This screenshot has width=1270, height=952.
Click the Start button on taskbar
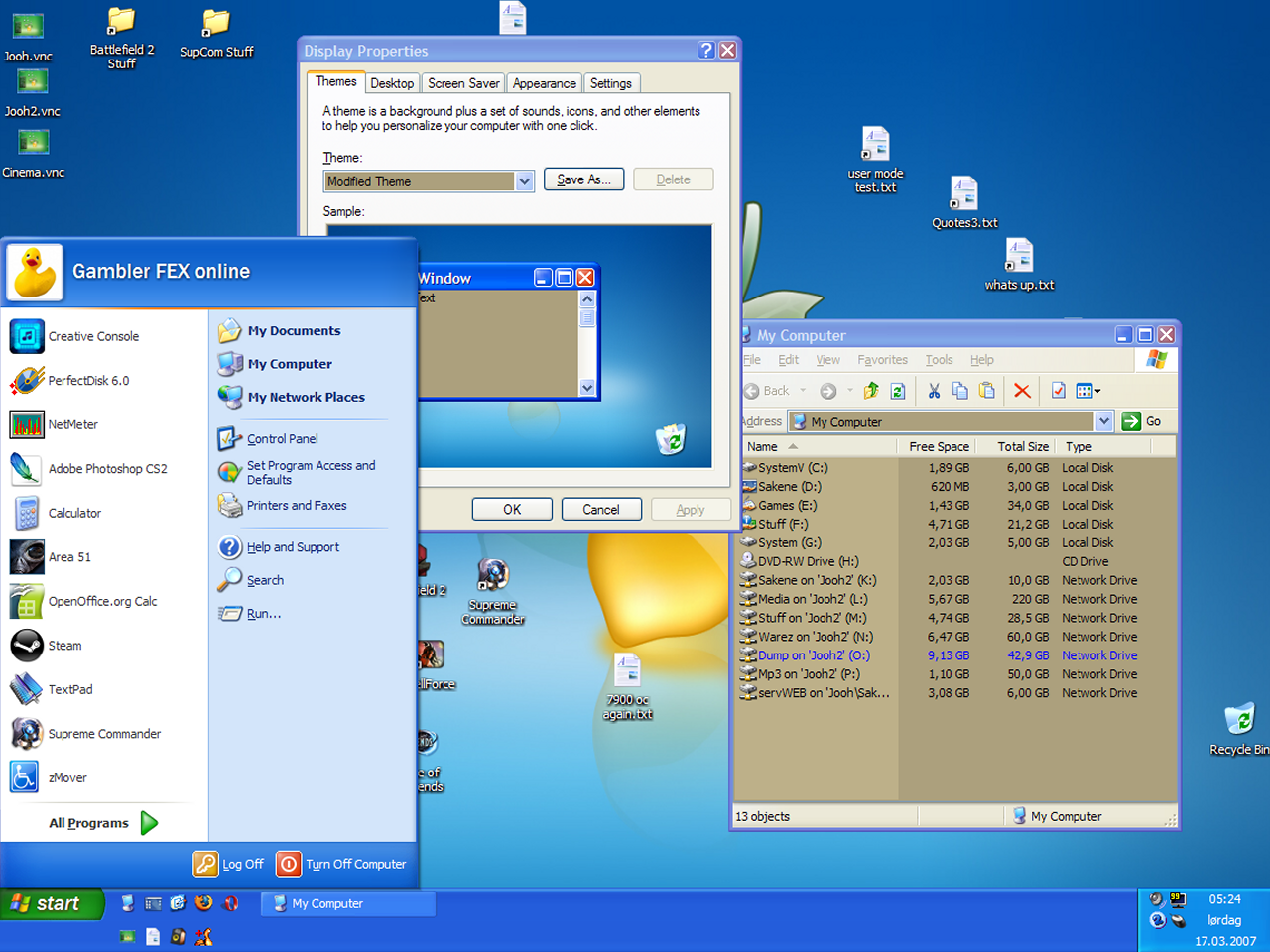pos(52,903)
